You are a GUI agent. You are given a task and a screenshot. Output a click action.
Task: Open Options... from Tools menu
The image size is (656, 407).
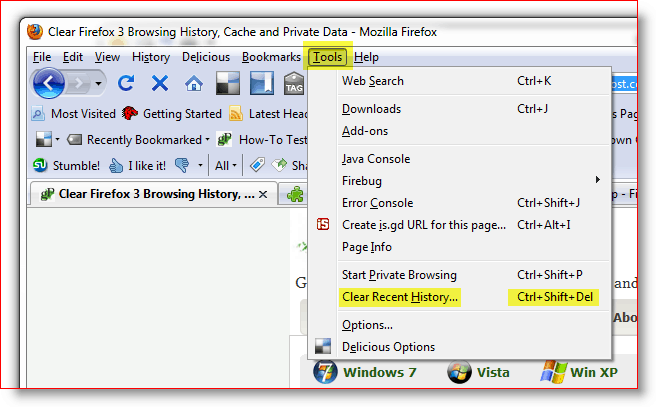[x=459, y=325]
